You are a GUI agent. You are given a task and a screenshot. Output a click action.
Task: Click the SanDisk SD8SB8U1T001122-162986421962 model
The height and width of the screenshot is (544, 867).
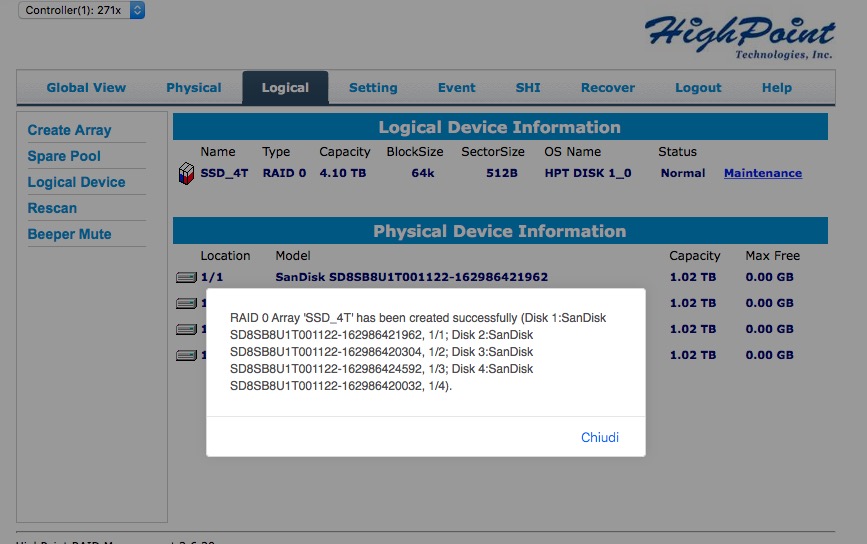pos(412,277)
